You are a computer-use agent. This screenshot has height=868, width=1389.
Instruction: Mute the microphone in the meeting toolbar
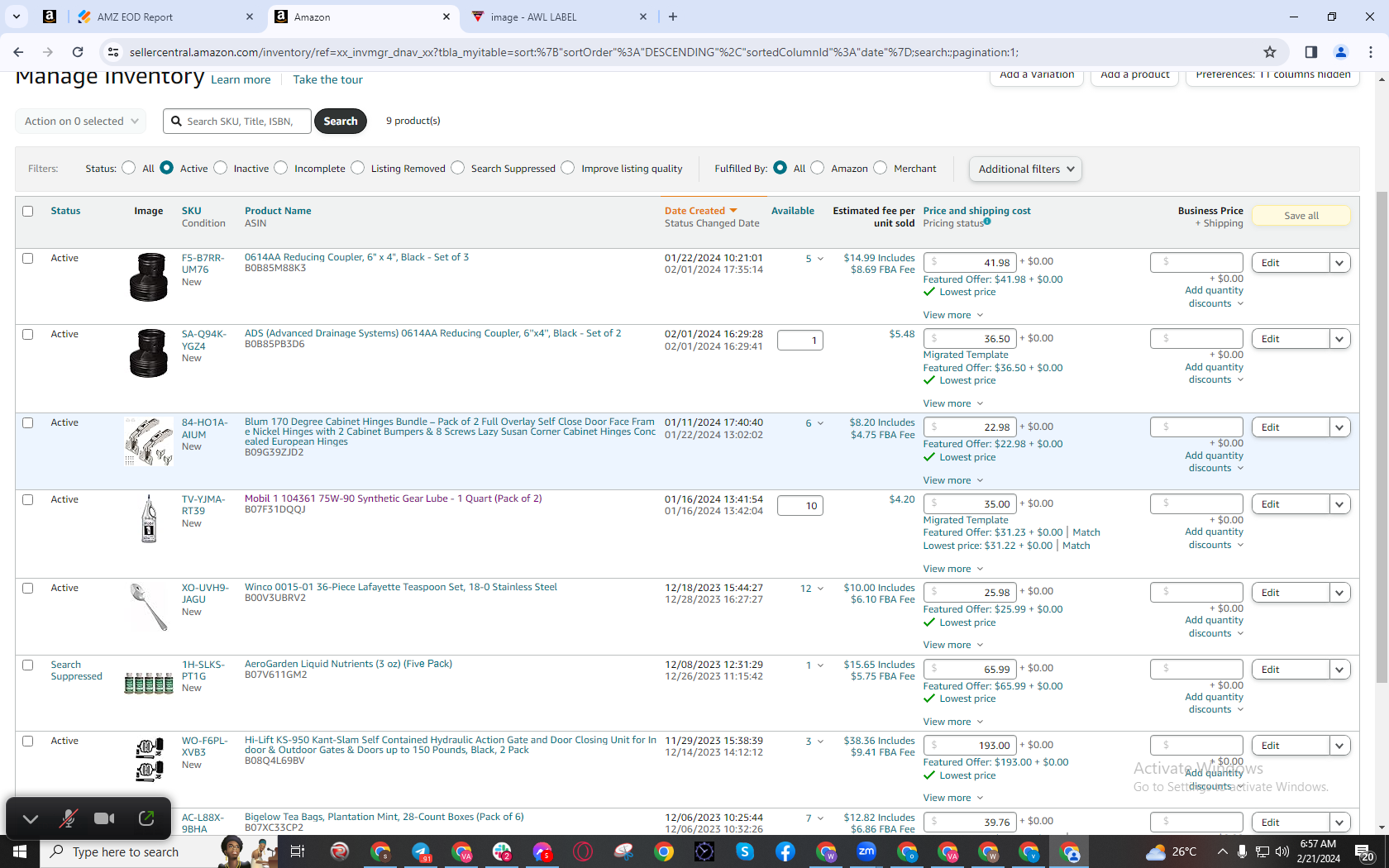pos(68,818)
